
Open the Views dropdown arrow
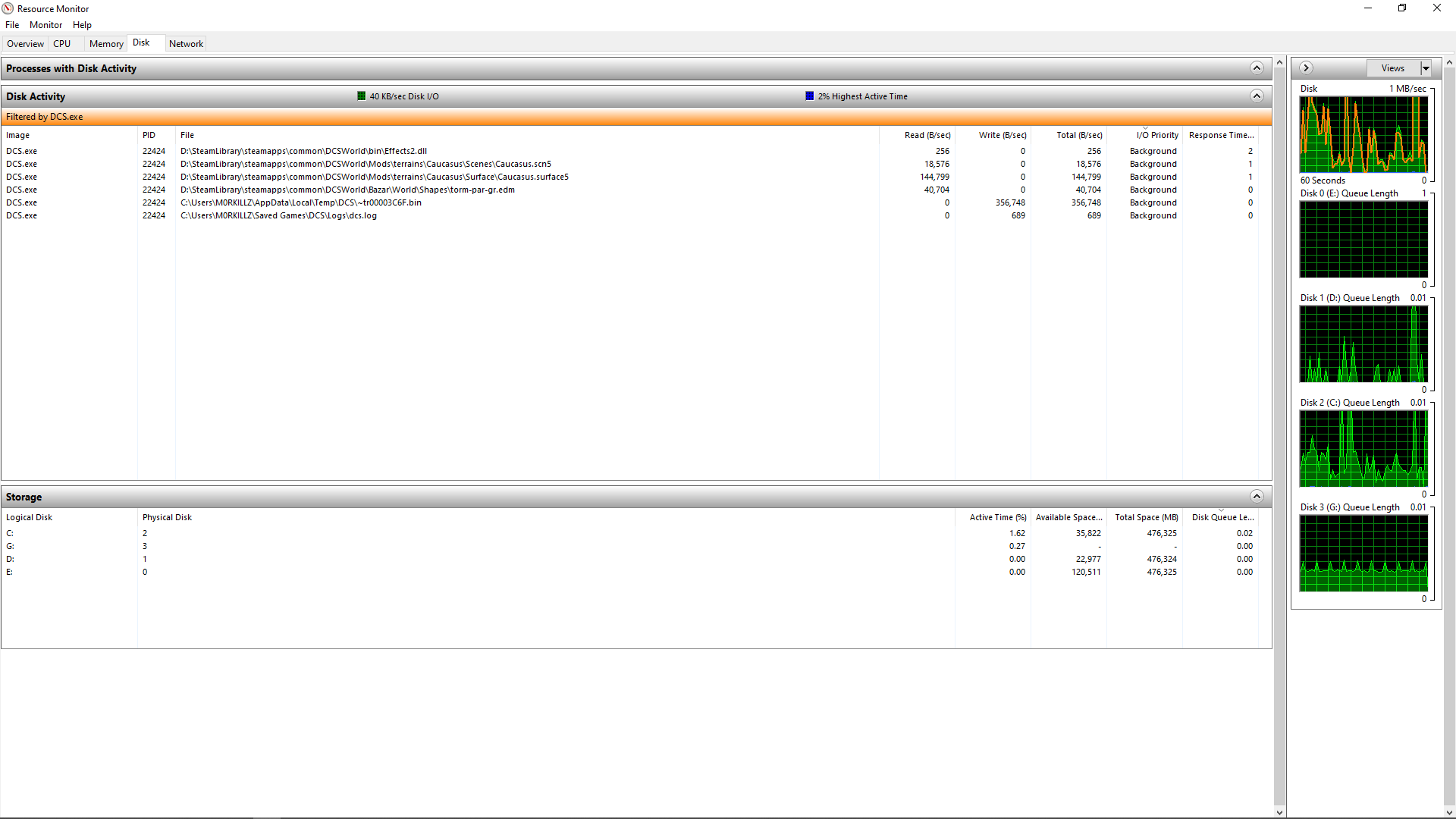pyautogui.click(x=1426, y=68)
